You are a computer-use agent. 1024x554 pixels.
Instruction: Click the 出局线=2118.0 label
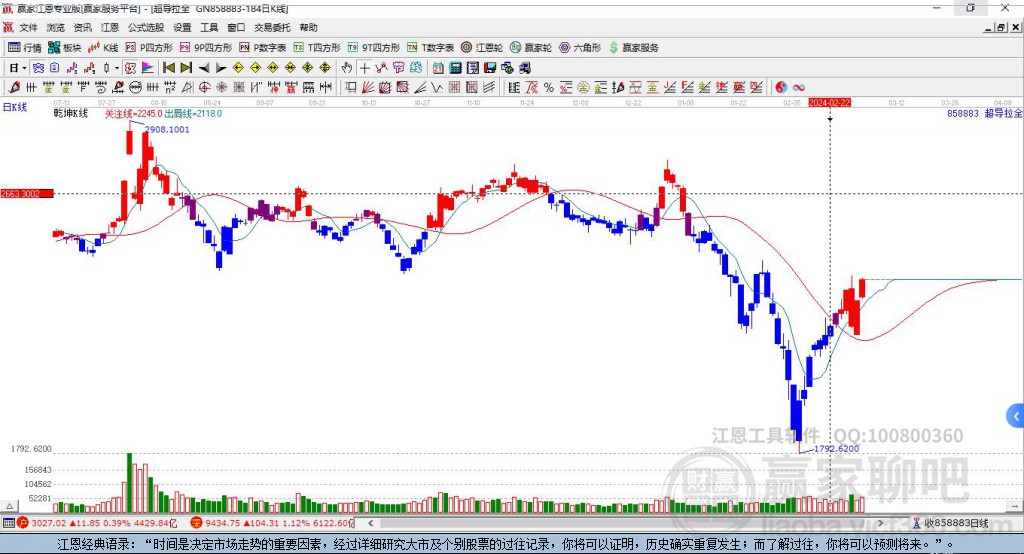pyautogui.click(x=193, y=114)
